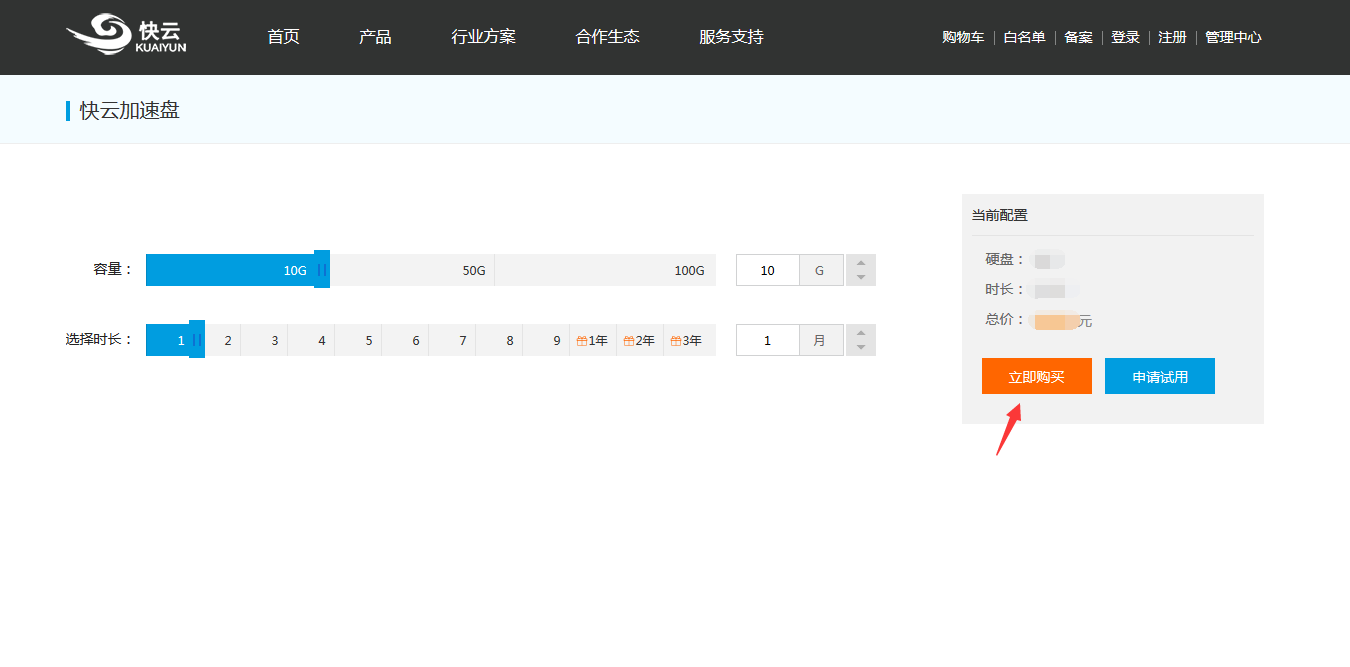Increase duration using the up arrow
Viewport: 1350px width, 667px height.
[x=861, y=333]
